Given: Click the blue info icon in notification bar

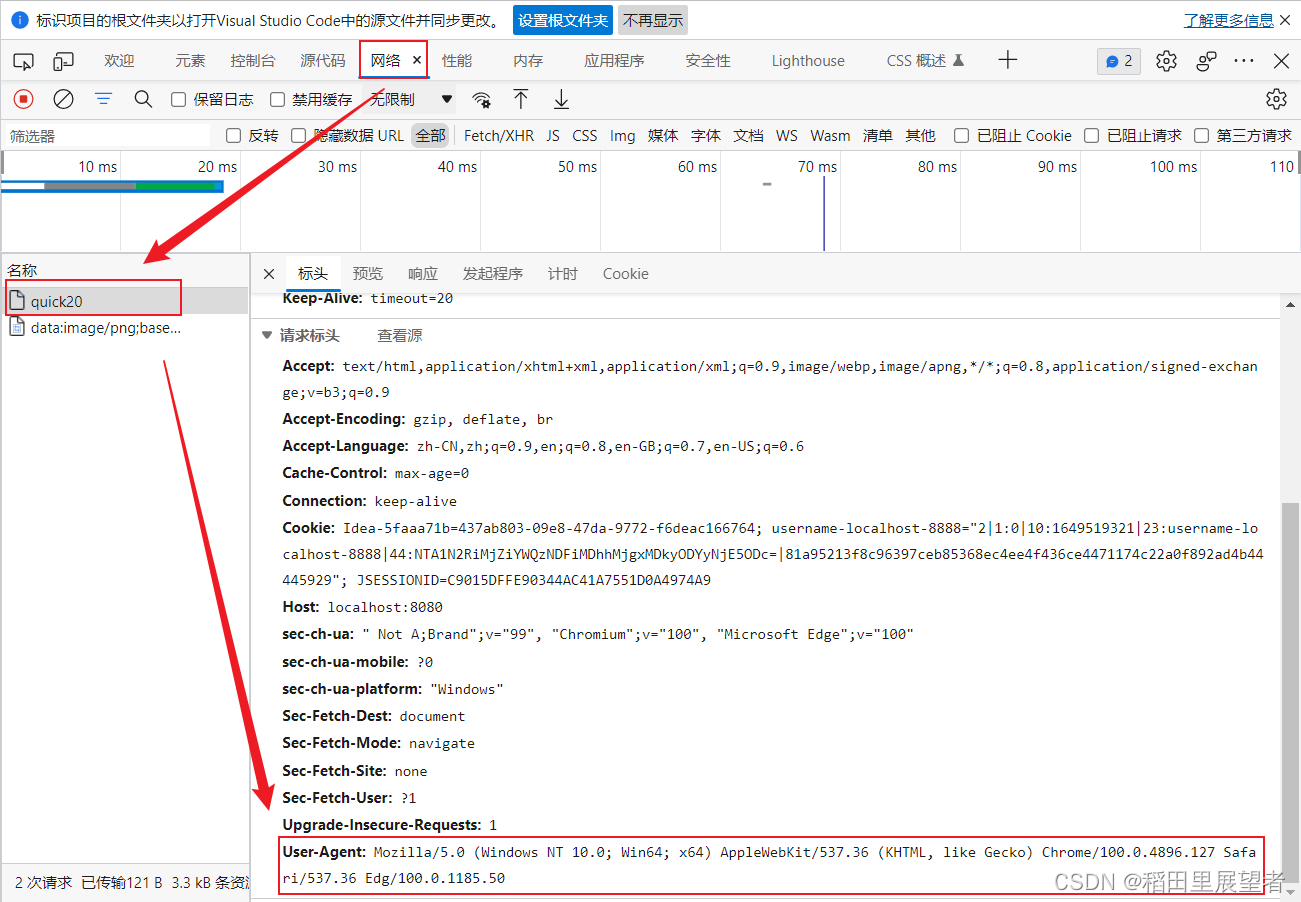Looking at the screenshot, I should [x=19, y=20].
